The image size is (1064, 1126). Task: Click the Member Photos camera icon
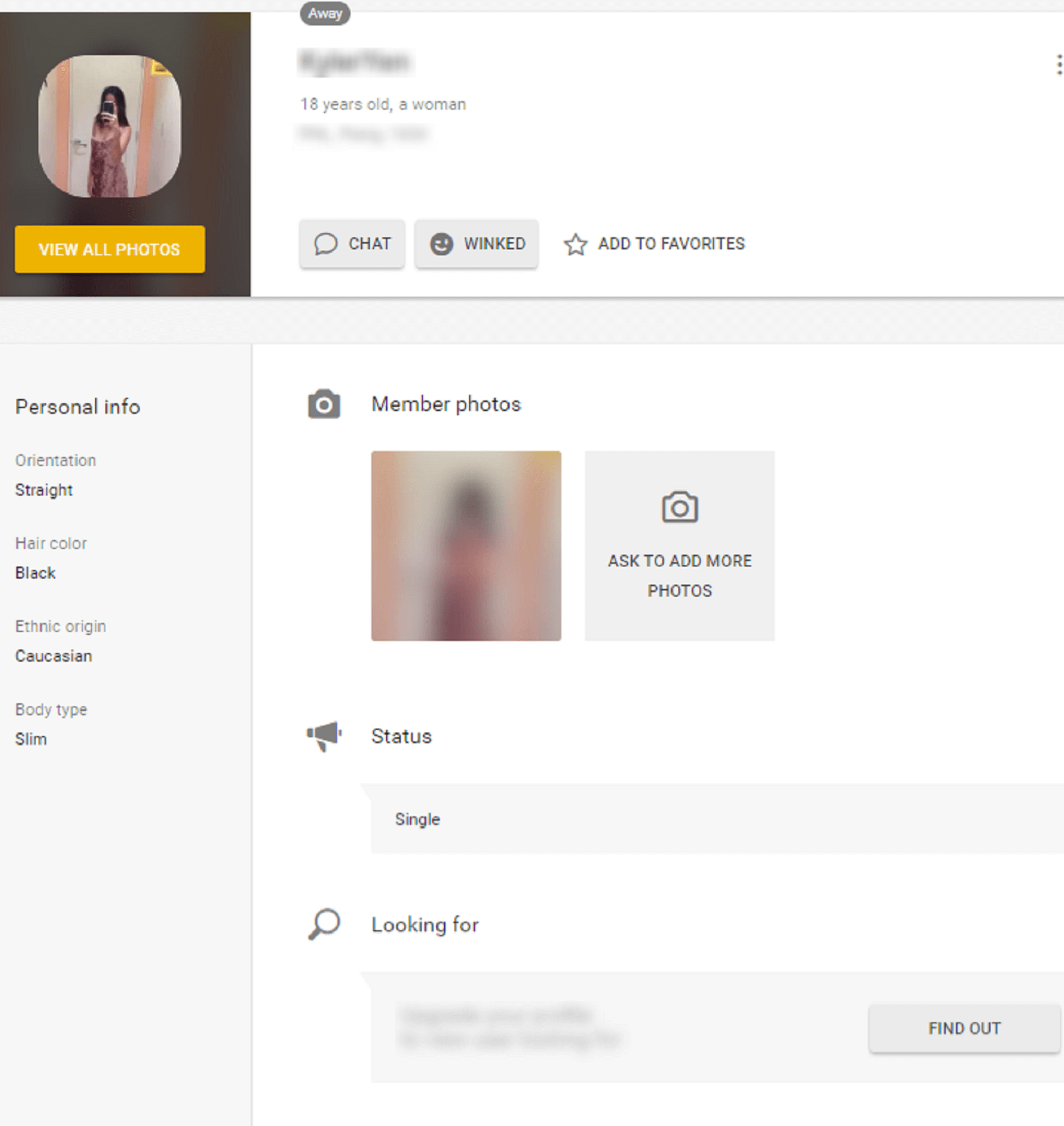(x=322, y=404)
